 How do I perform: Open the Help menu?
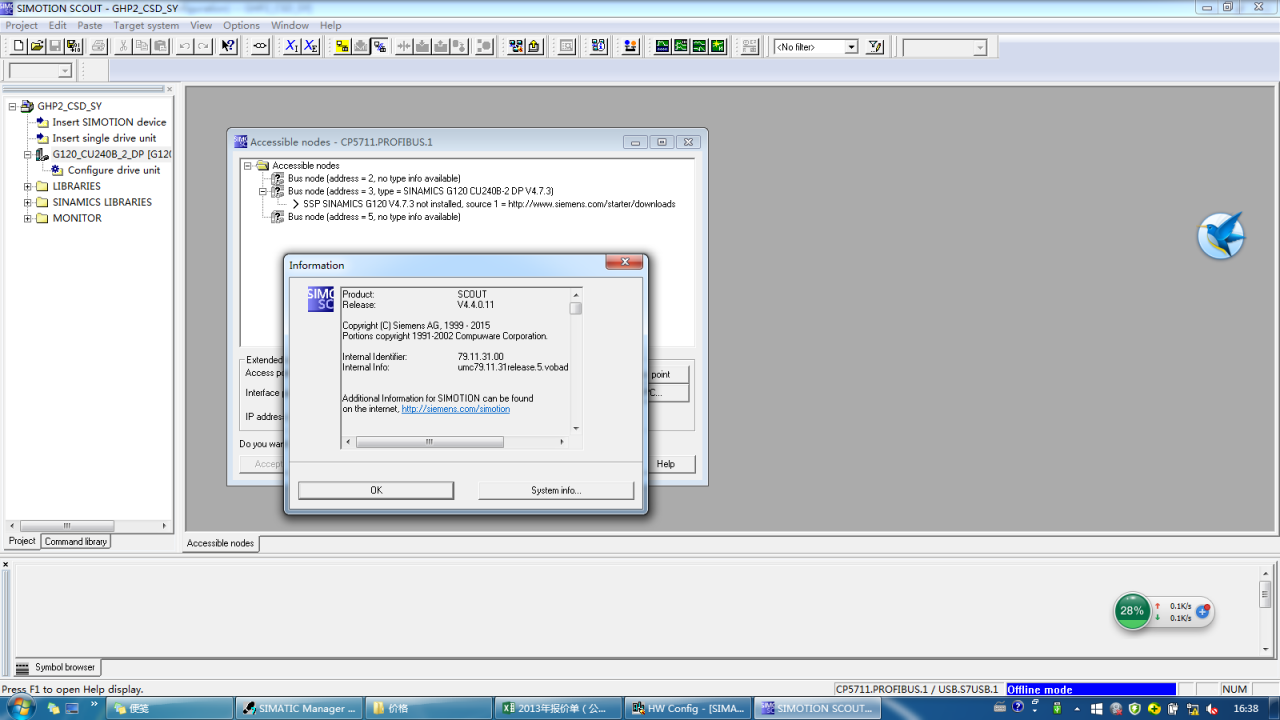point(330,25)
